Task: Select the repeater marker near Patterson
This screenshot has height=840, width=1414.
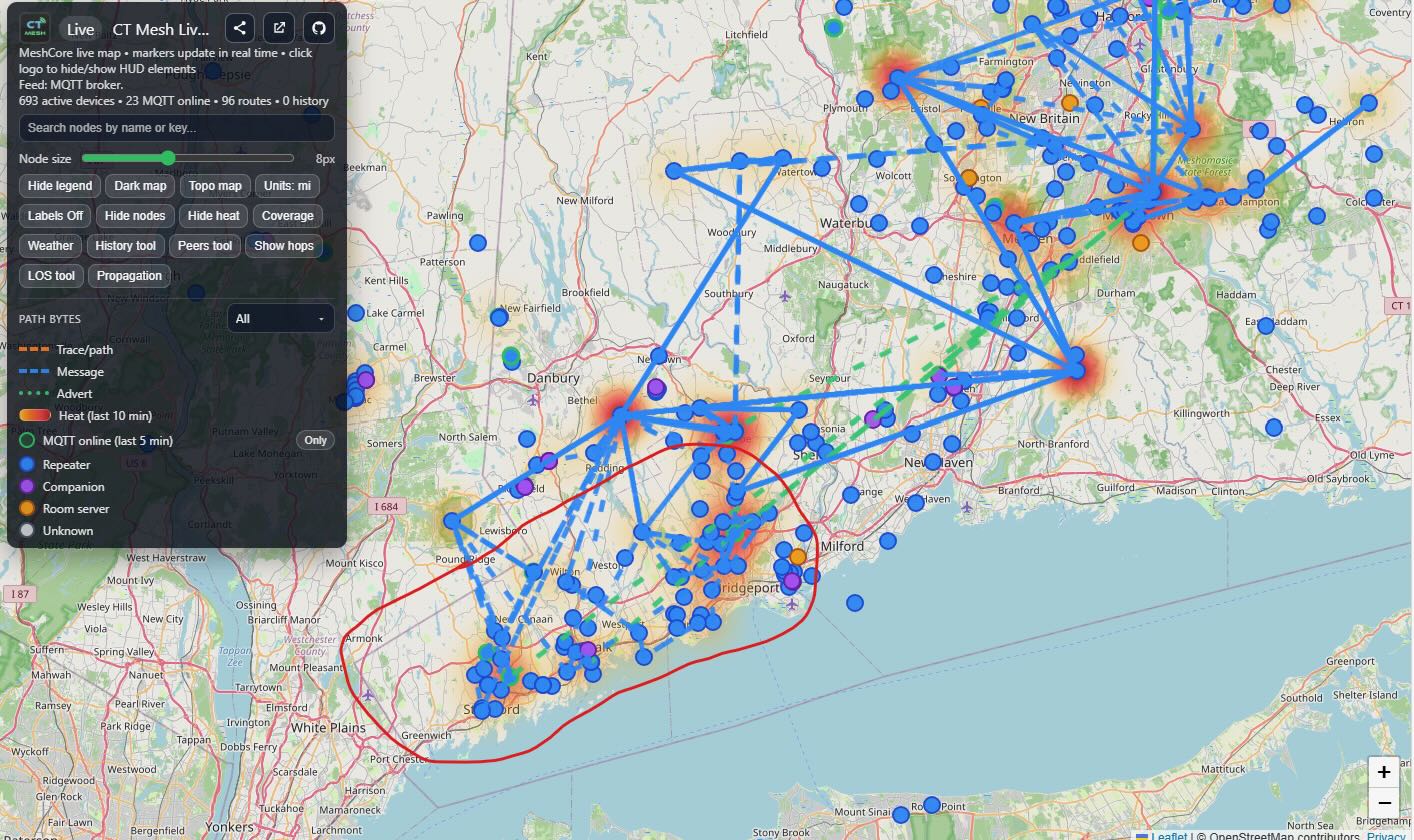Action: coord(478,243)
